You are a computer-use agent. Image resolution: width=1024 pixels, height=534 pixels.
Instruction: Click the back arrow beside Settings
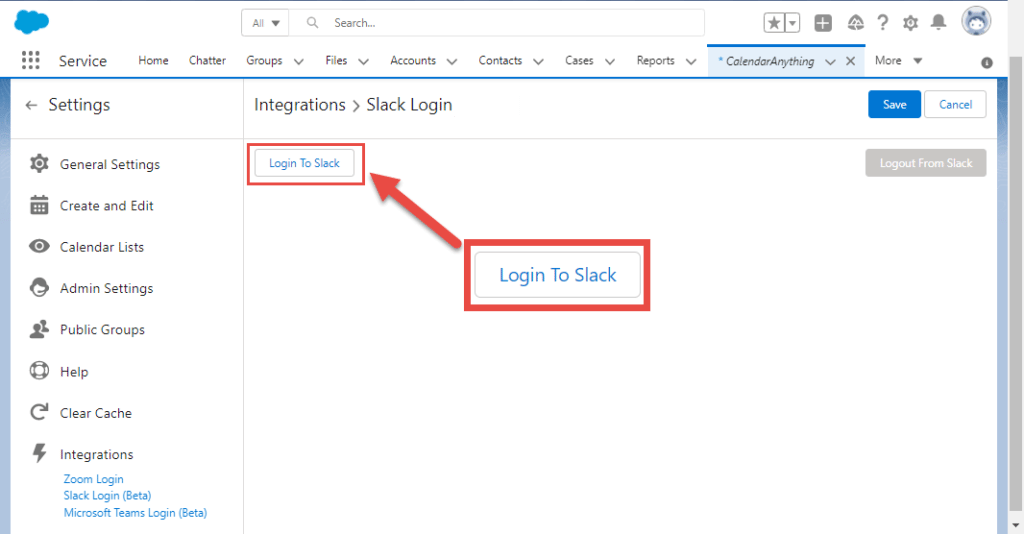[x=31, y=105]
